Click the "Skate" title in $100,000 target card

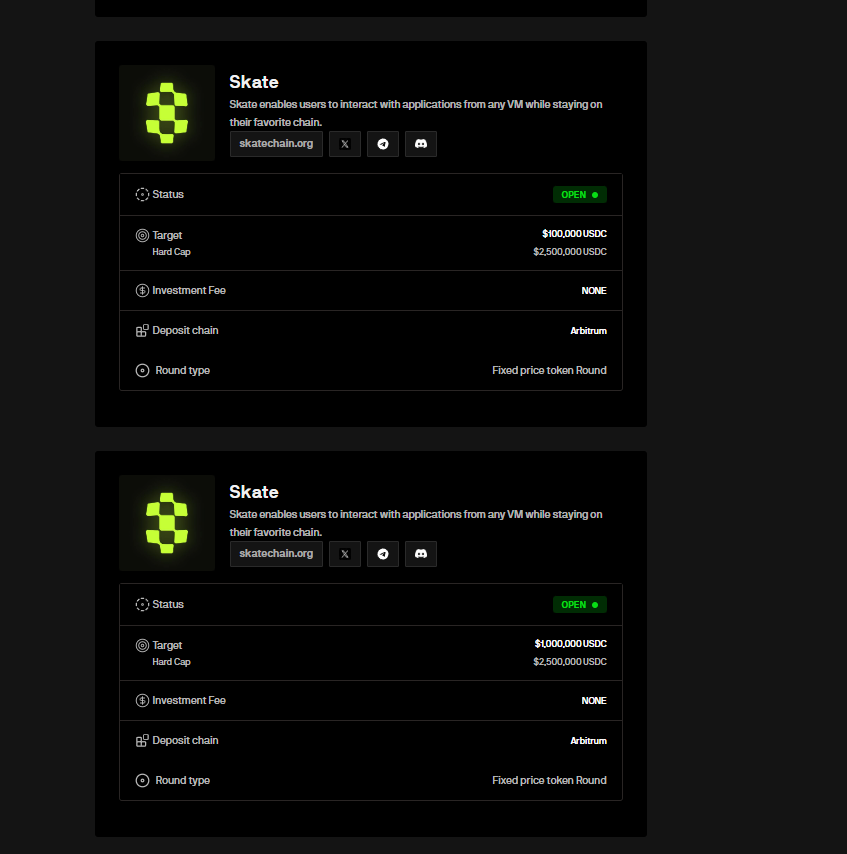click(254, 82)
